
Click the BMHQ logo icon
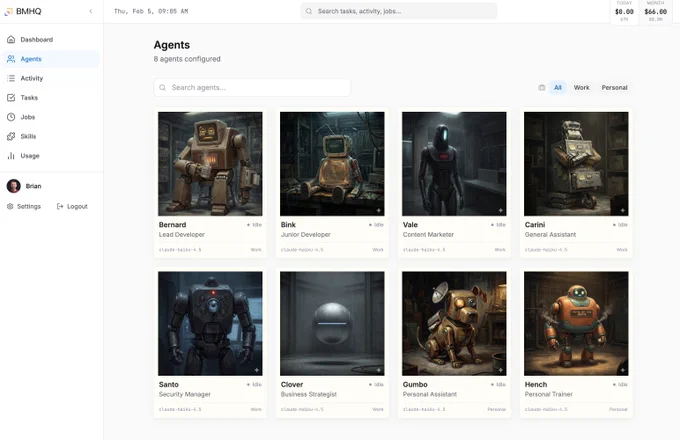pos(9,12)
